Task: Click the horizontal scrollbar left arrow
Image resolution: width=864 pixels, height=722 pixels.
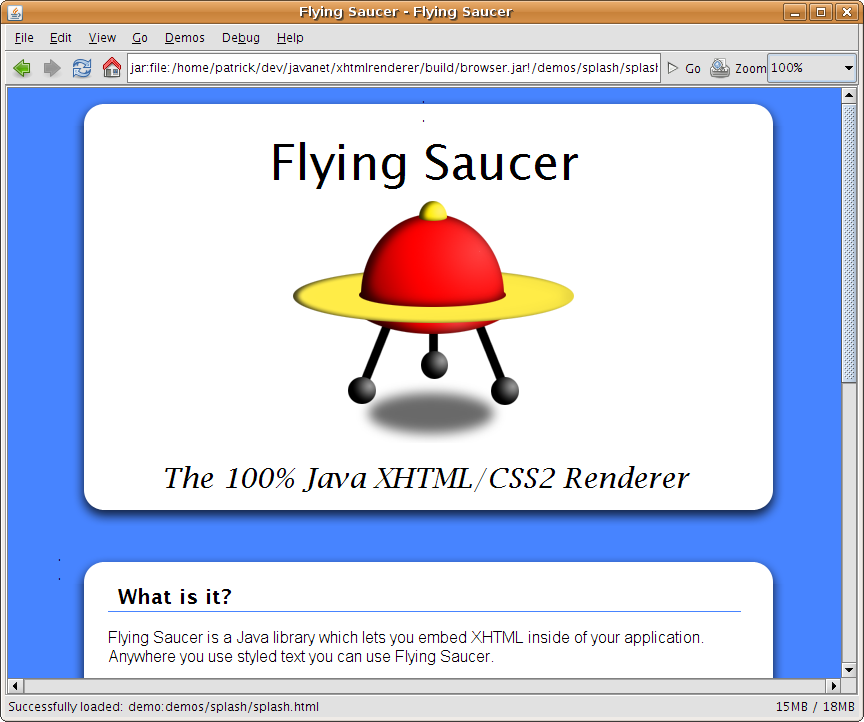Action: tap(15, 686)
